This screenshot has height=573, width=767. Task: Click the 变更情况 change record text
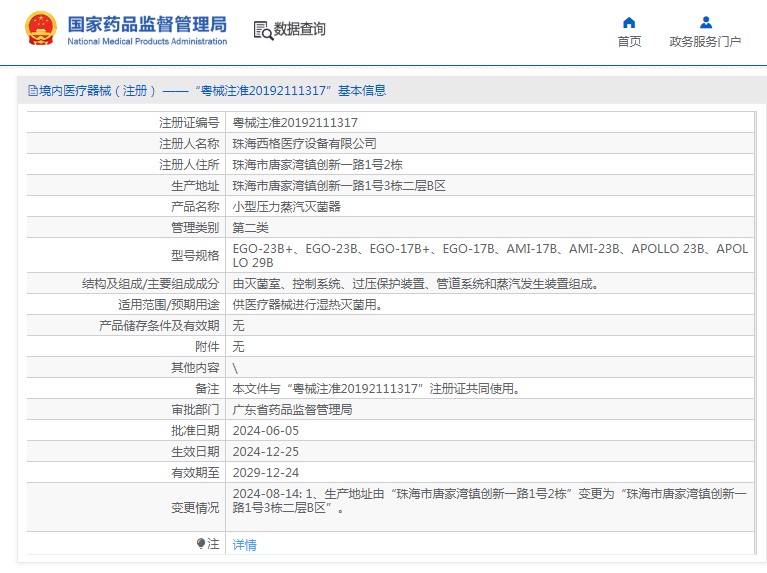[490, 501]
